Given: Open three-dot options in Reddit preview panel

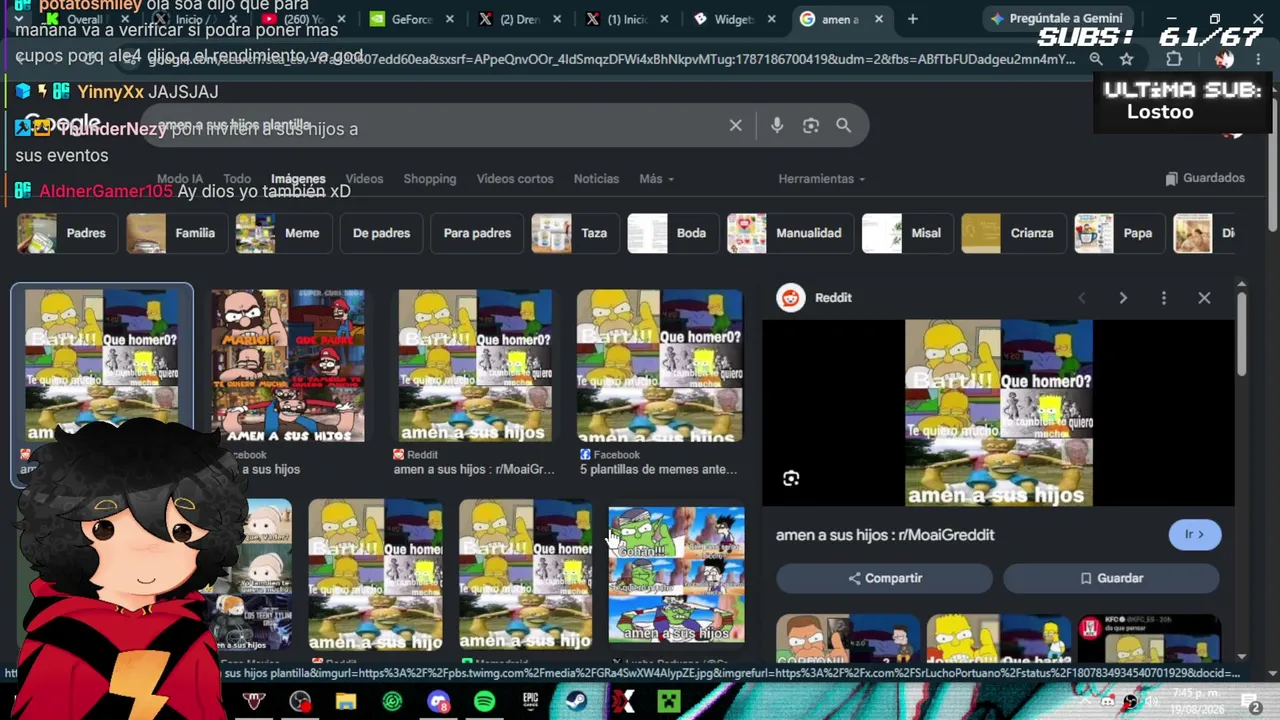Looking at the screenshot, I should (x=1164, y=298).
